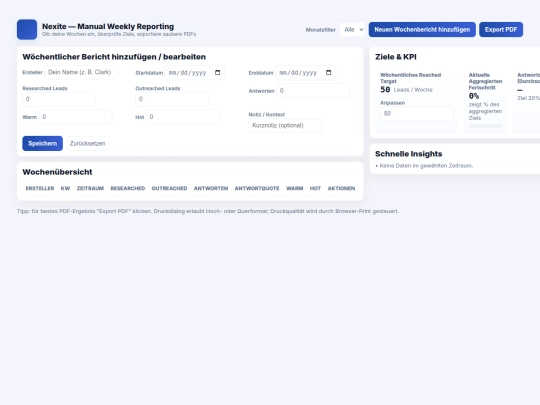540x405 pixels.
Task: Click the Enddatum date field
Action: (306, 73)
